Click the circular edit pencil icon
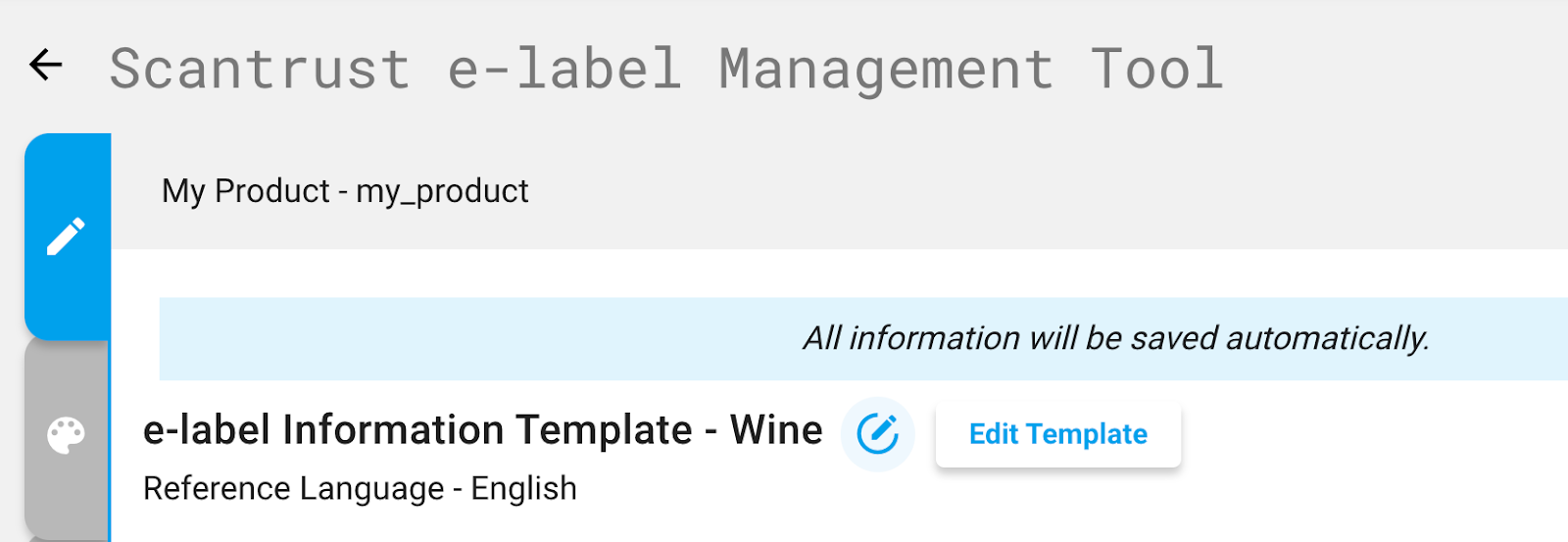1568x542 pixels. click(877, 433)
